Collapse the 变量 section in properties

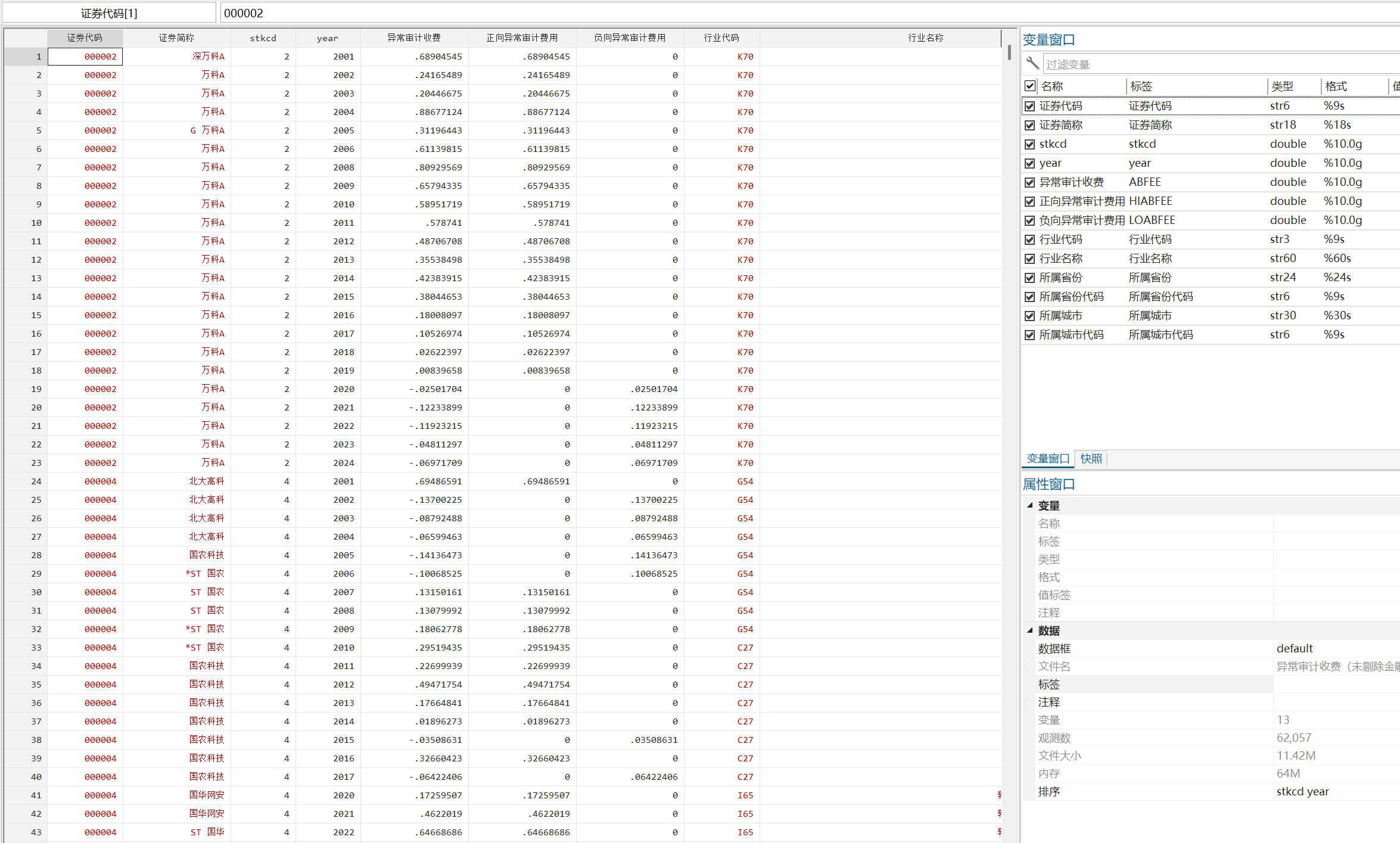pos(1029,505)
